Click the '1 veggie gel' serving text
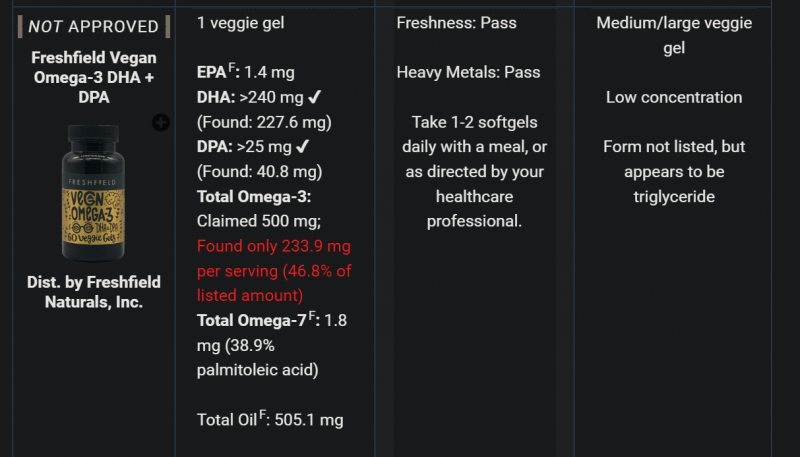 (x=240, y=22)
